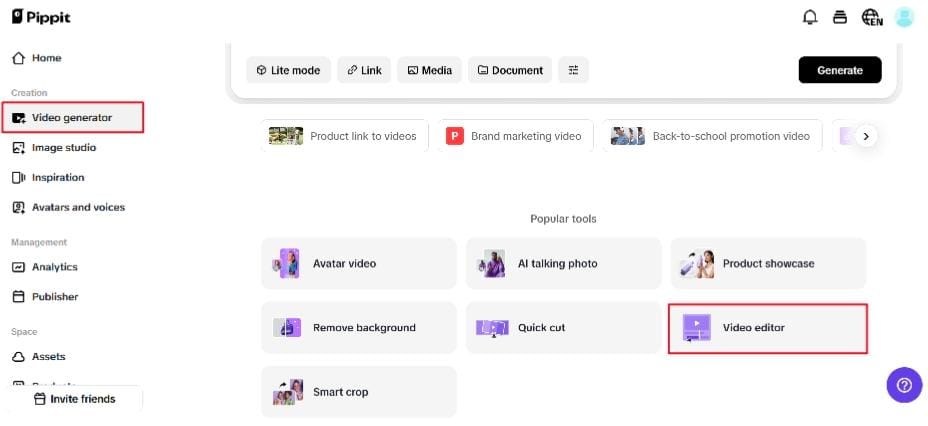The width and height of the screenshot is (928, 426).
Task: Change language via the globe EN icon
Action: 872,17
